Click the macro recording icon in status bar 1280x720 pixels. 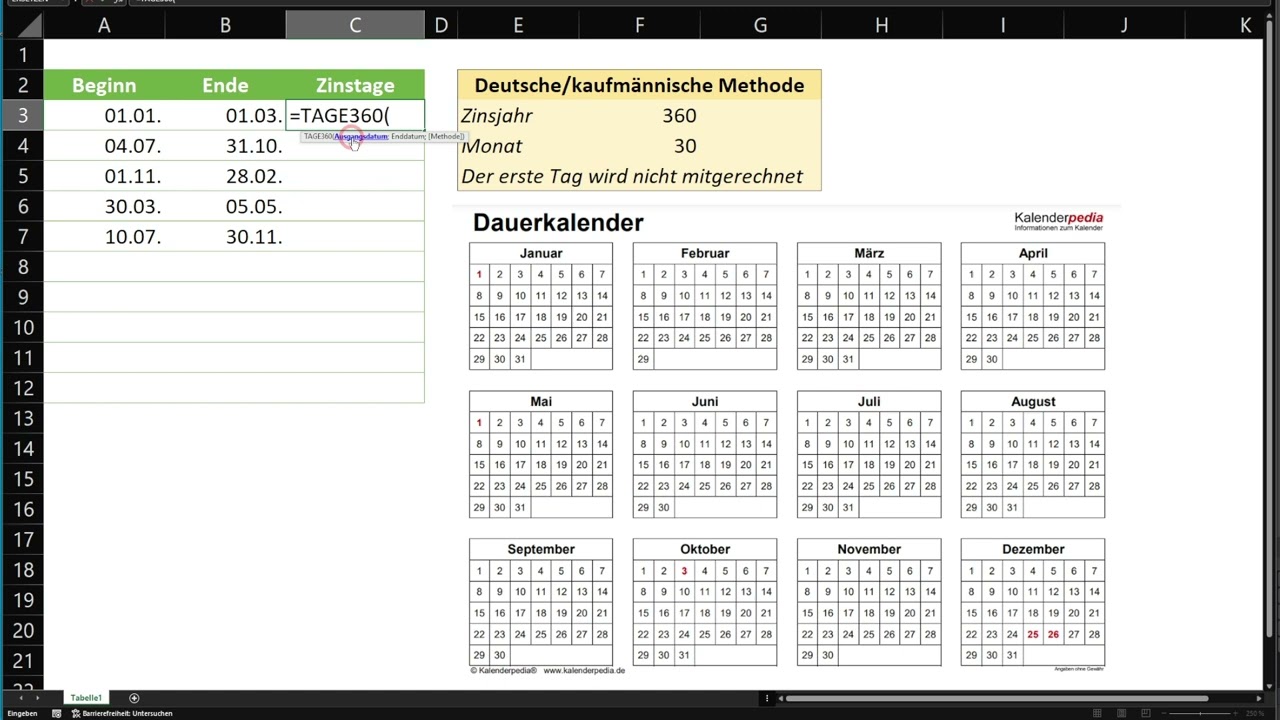tap(56, 713)
